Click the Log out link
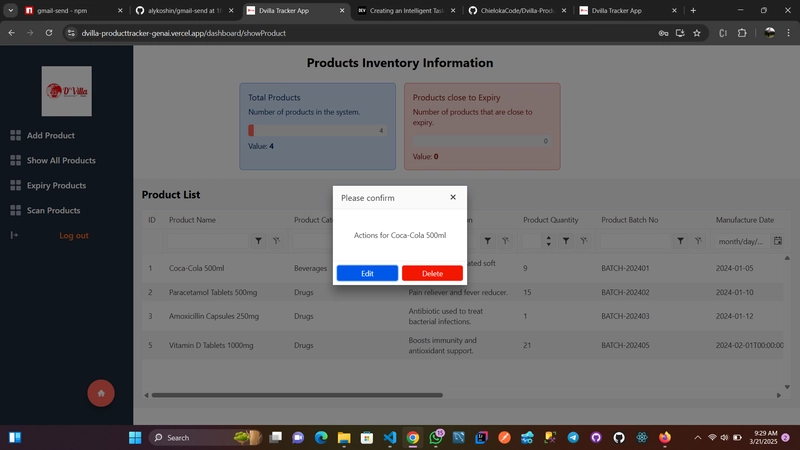The height and width of the screenshot is (450, 800). point(74,235)
